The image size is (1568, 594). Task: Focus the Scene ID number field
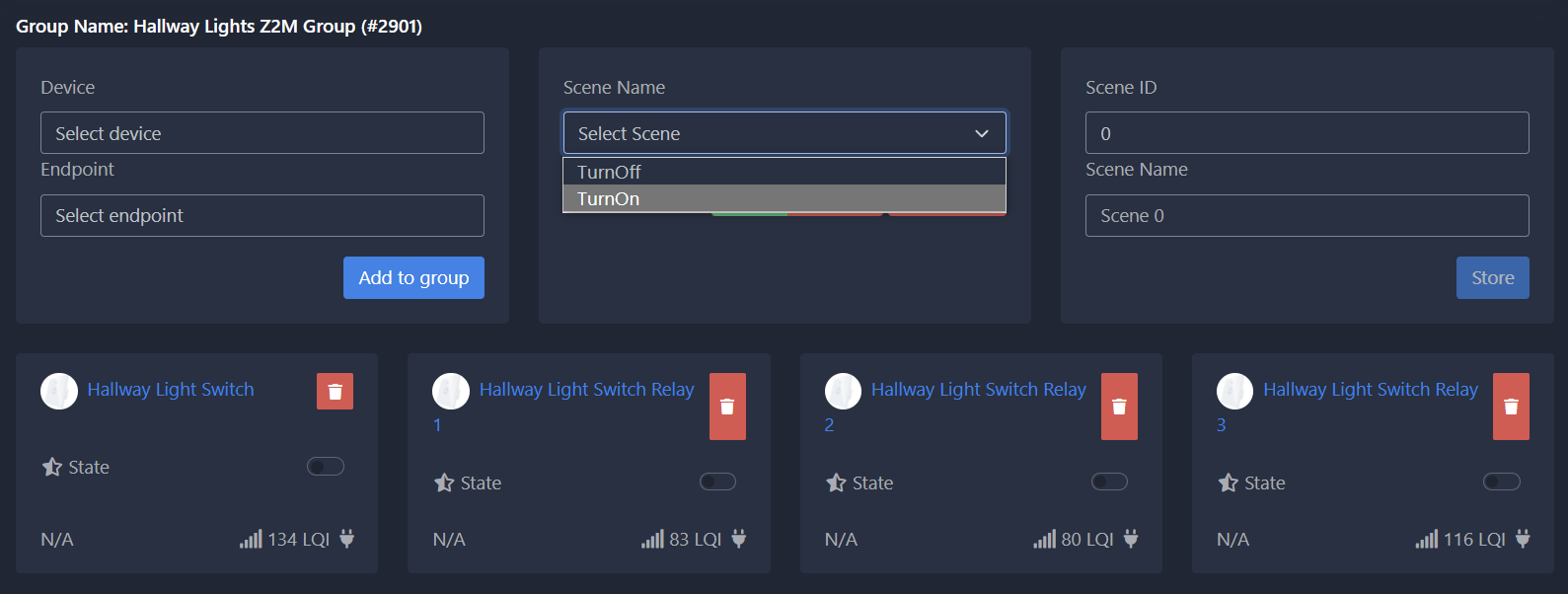1307,133
